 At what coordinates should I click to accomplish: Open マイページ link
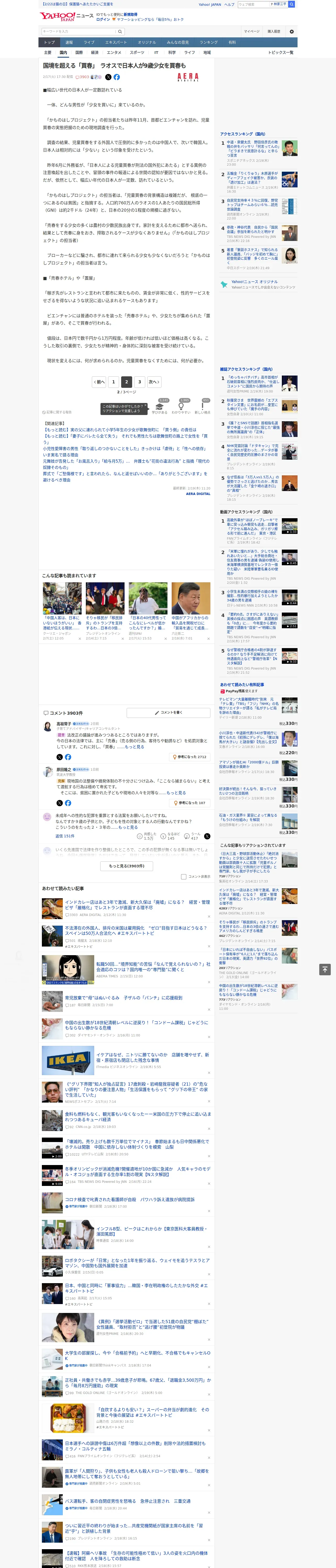(x=252, y=31)
